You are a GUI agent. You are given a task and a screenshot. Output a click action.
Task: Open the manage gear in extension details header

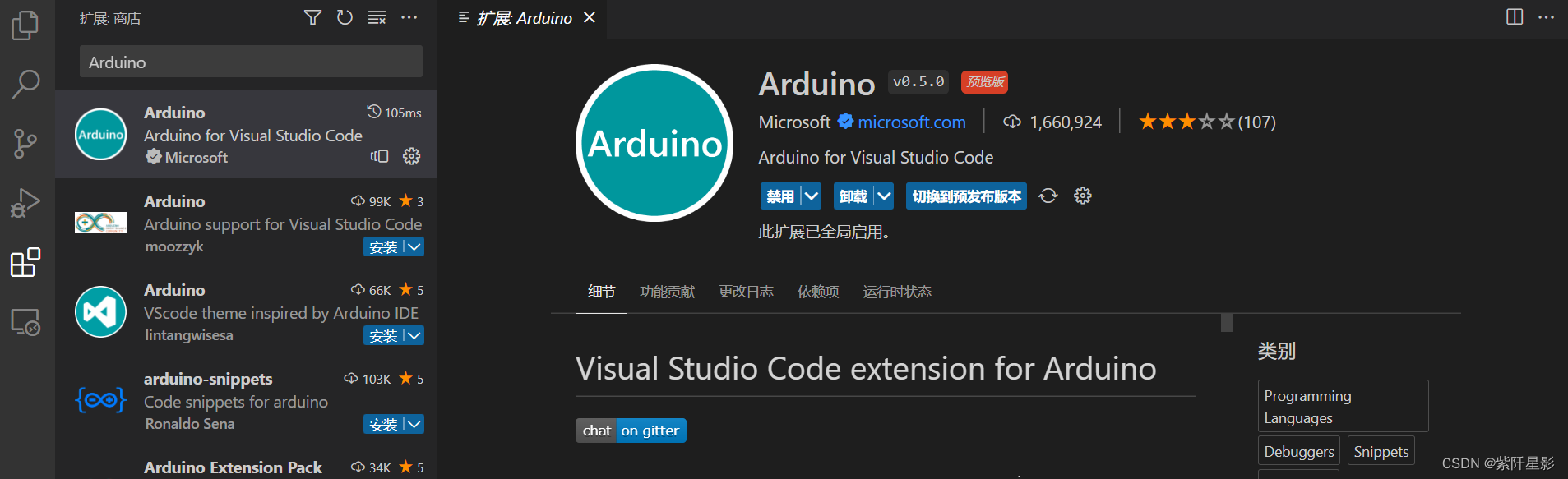tap(1083, 196)
